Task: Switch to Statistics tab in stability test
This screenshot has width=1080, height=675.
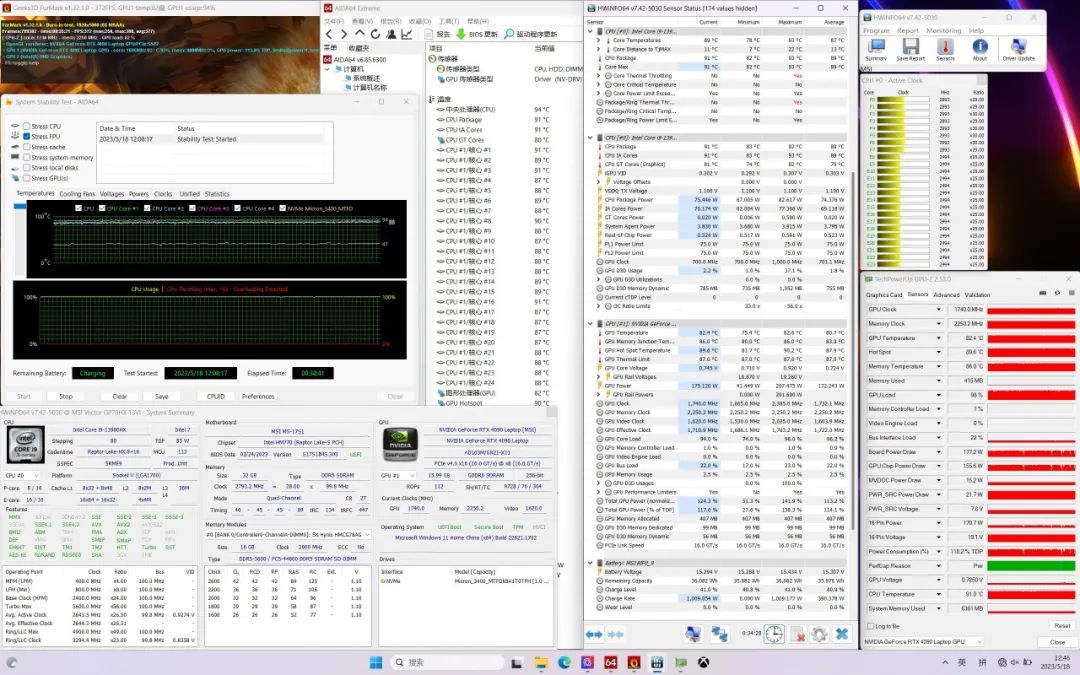Action: click(x=217, y=194)
